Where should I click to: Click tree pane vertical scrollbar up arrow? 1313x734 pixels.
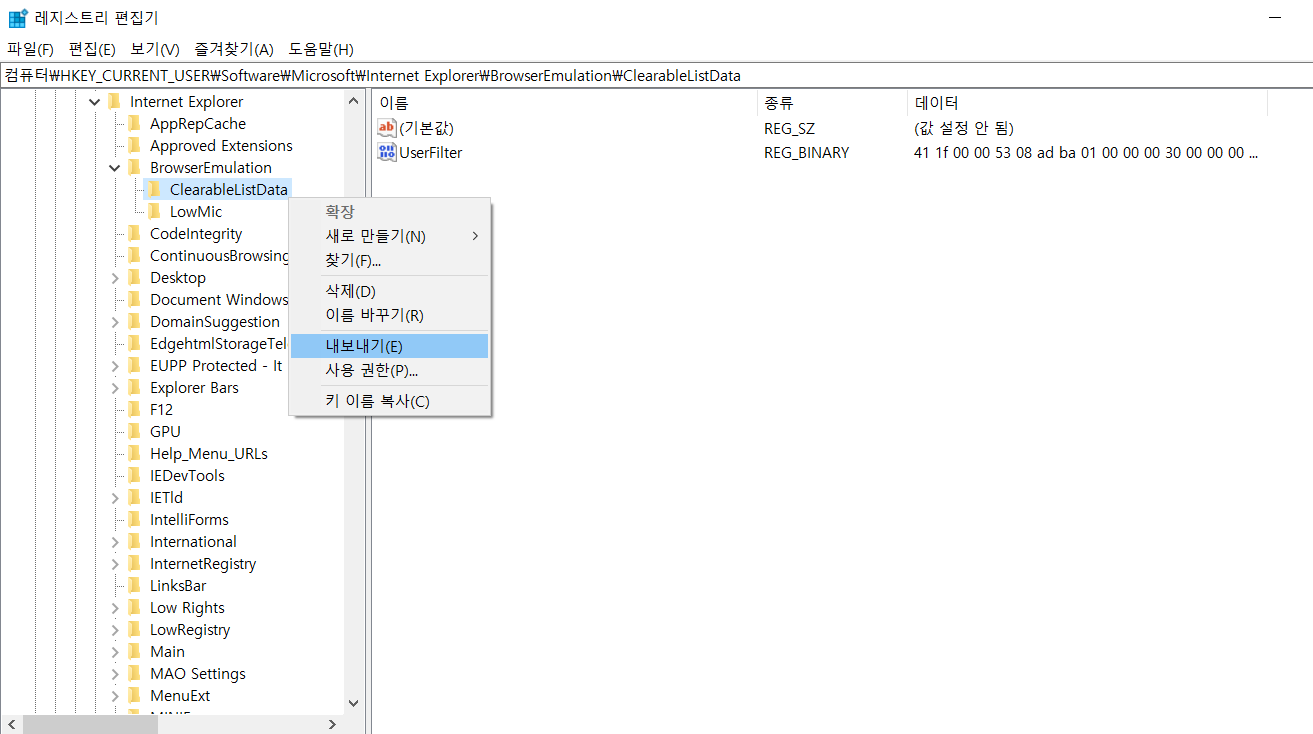pyautogui.click(x=353, y=101)
